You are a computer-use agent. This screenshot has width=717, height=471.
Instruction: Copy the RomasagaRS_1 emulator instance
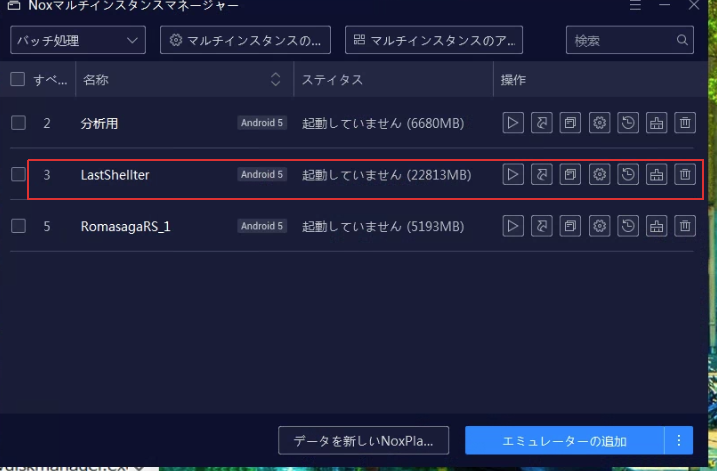tap(570, 226)
